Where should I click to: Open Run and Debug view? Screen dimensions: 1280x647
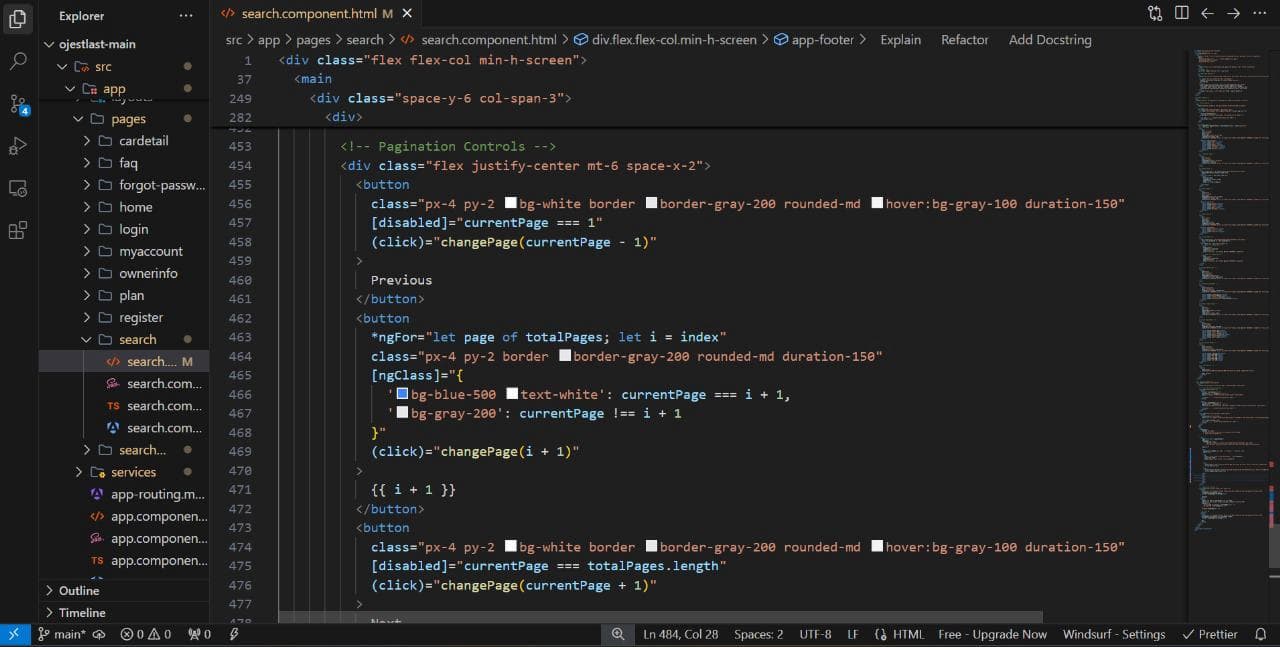click(18, 146)
